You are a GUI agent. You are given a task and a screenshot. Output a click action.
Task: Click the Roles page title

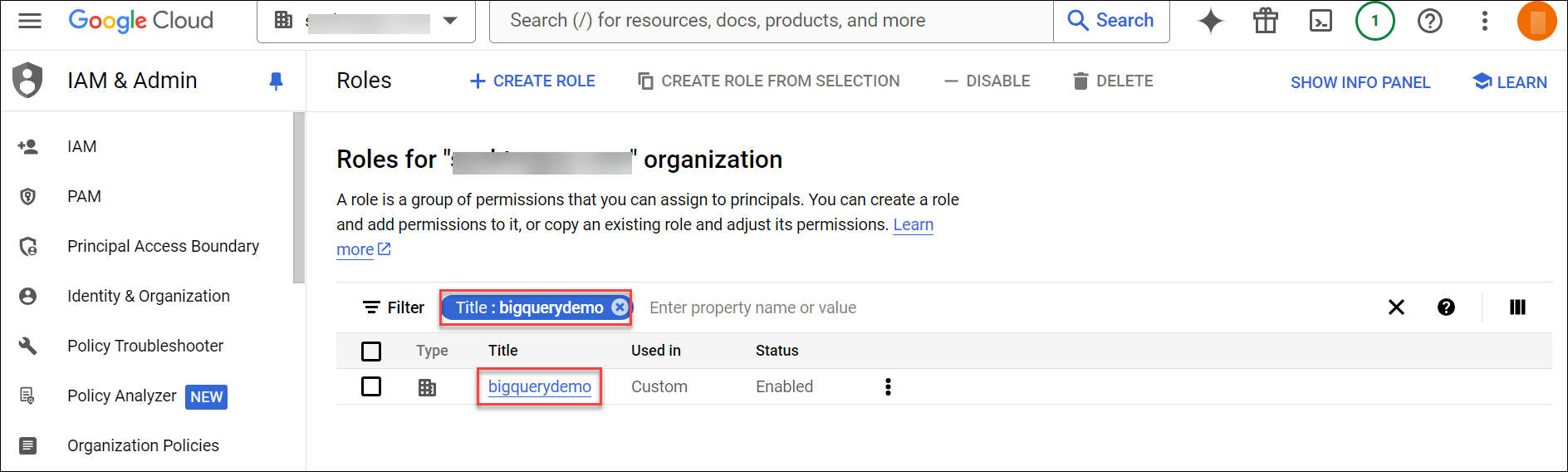[364, 81]
